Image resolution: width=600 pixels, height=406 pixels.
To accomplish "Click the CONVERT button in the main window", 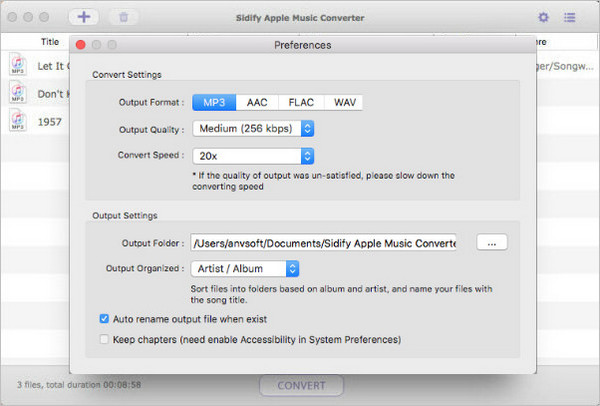I will (x=302, y=385).
